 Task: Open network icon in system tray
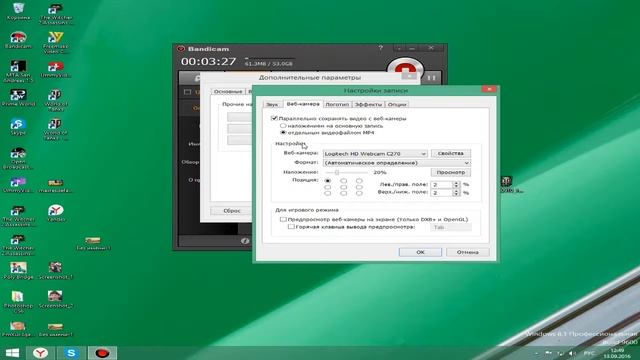561,353
